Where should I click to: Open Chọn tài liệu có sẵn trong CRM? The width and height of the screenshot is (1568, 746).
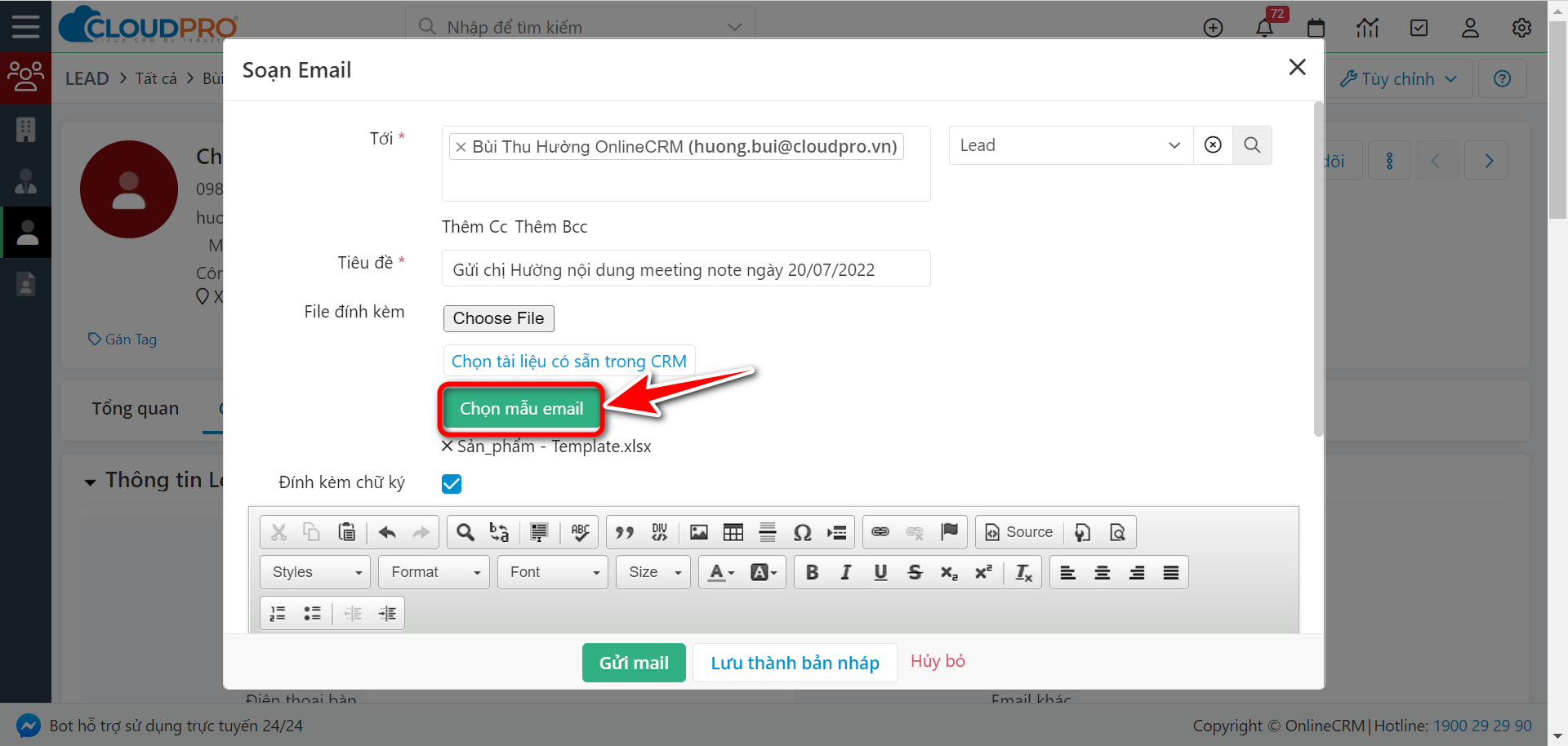tap(569, 362)
